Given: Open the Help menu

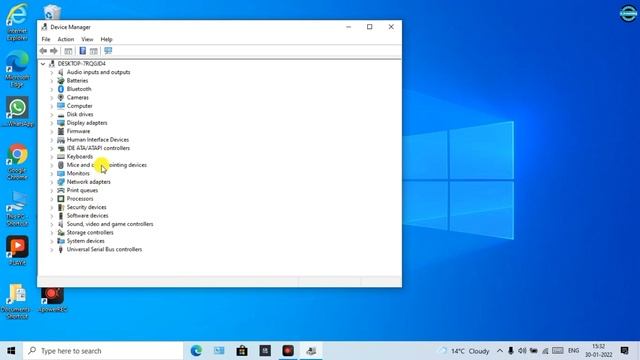Looking at the screenshot, I should pos(106,39).
